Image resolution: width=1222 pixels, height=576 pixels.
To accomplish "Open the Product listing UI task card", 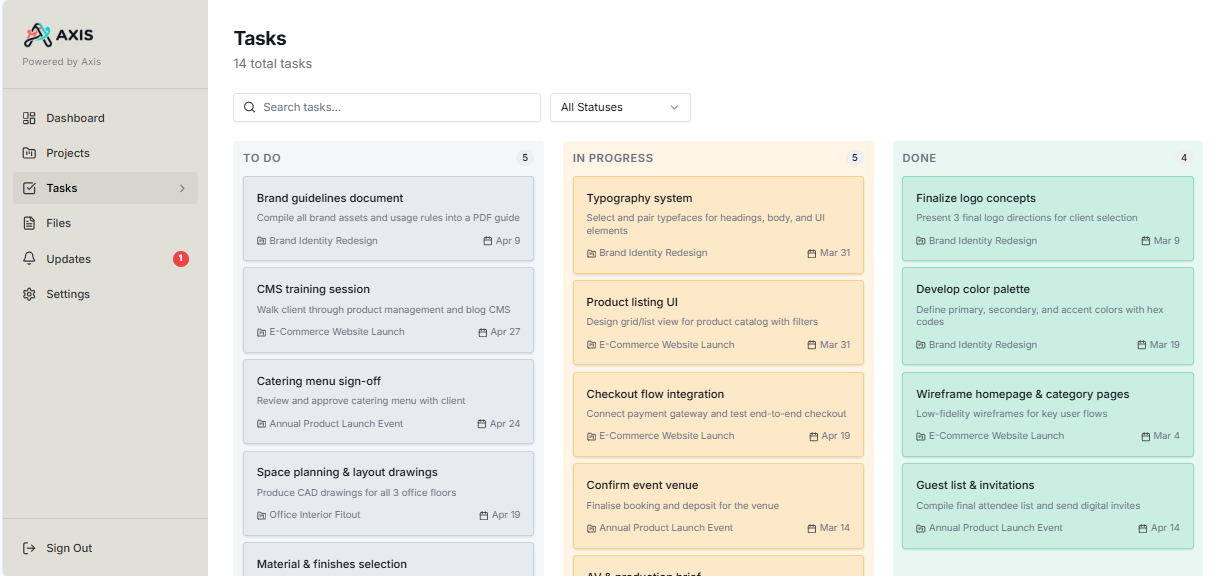I will tap(718, 323).
